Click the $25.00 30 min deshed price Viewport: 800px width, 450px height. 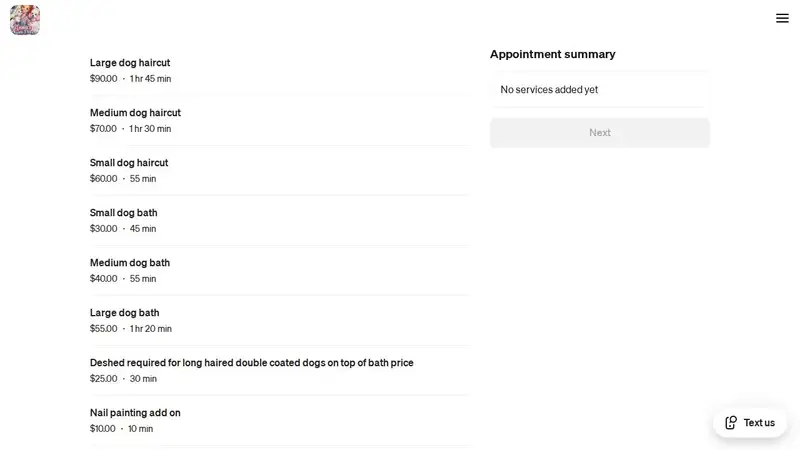click(x=123, y=379)
